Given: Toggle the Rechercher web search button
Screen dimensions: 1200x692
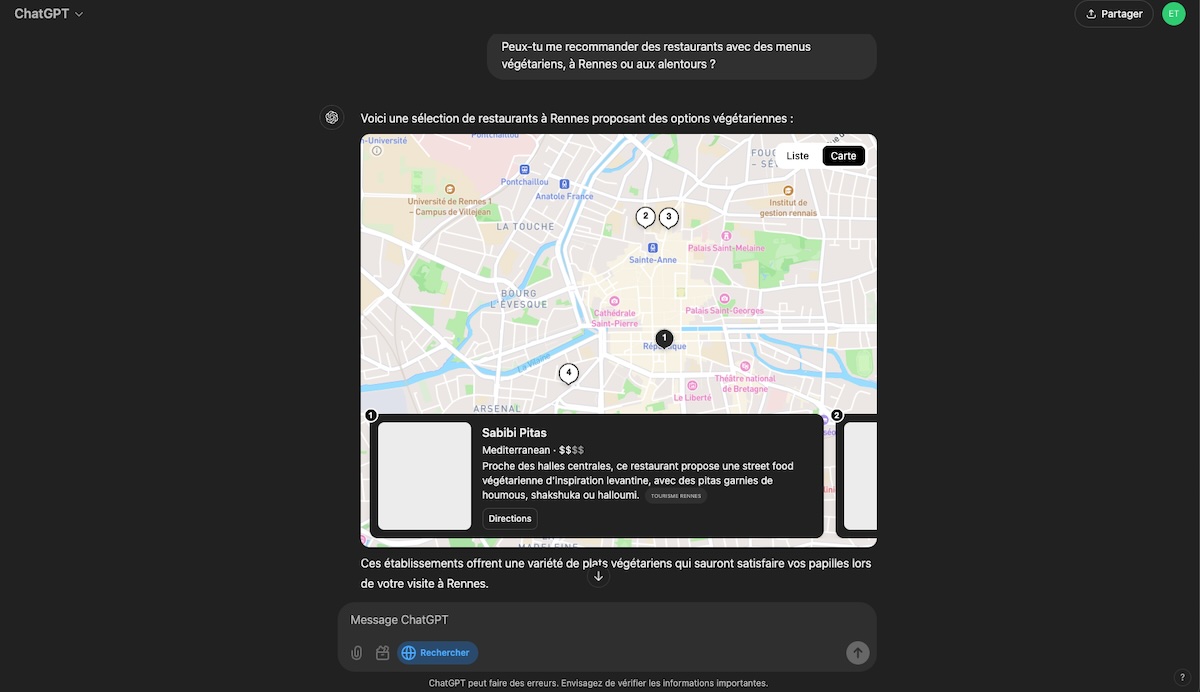Looking at the screenshot, I should [x=437, y=653].
